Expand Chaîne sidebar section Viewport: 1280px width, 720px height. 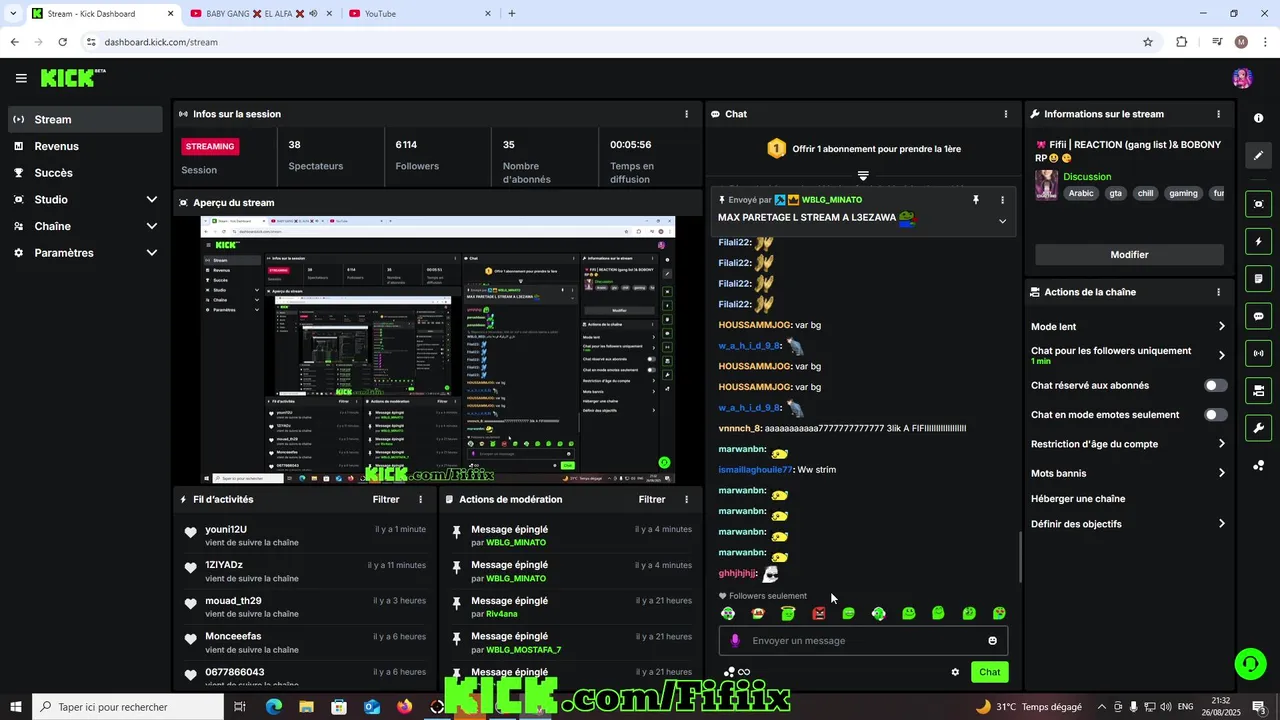pyautogui.click(x=152, y=226)
